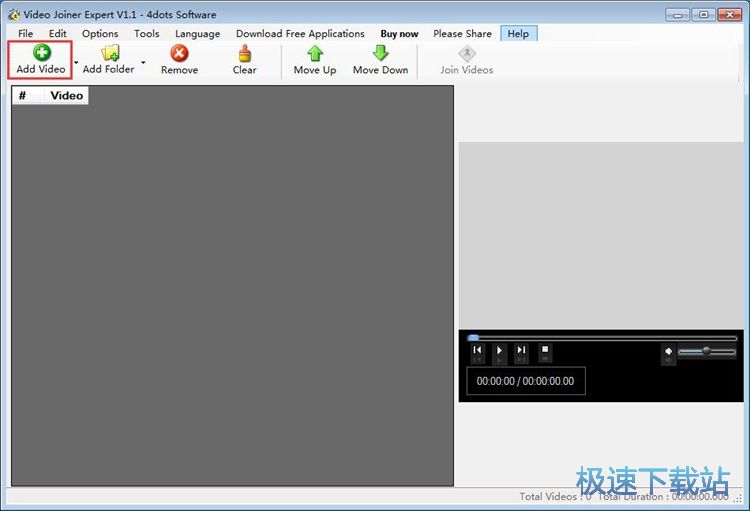Open the Options menu
The width and height of the screenshot is (750, 511).
(x=100, y=33)
